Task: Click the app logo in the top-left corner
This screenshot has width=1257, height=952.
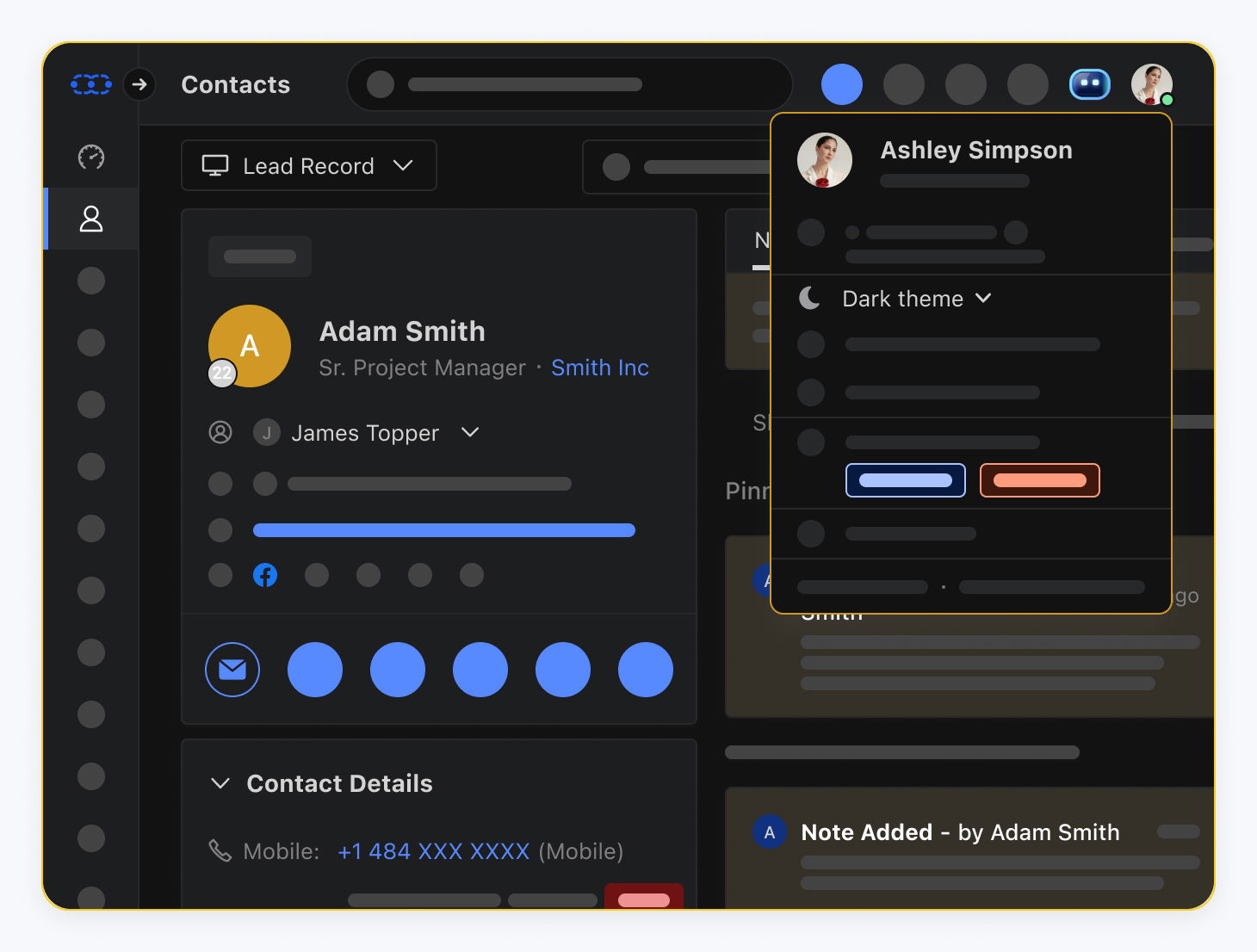Action: coord(91,83)
